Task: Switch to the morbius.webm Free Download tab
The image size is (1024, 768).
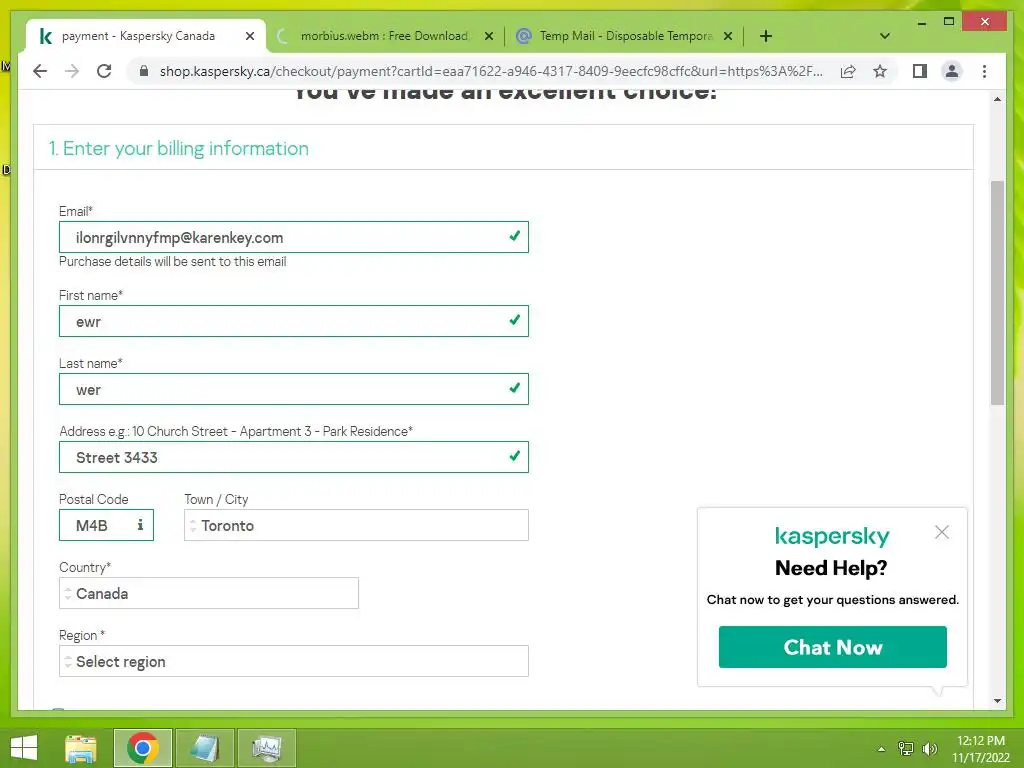Action: coord(385,36)
